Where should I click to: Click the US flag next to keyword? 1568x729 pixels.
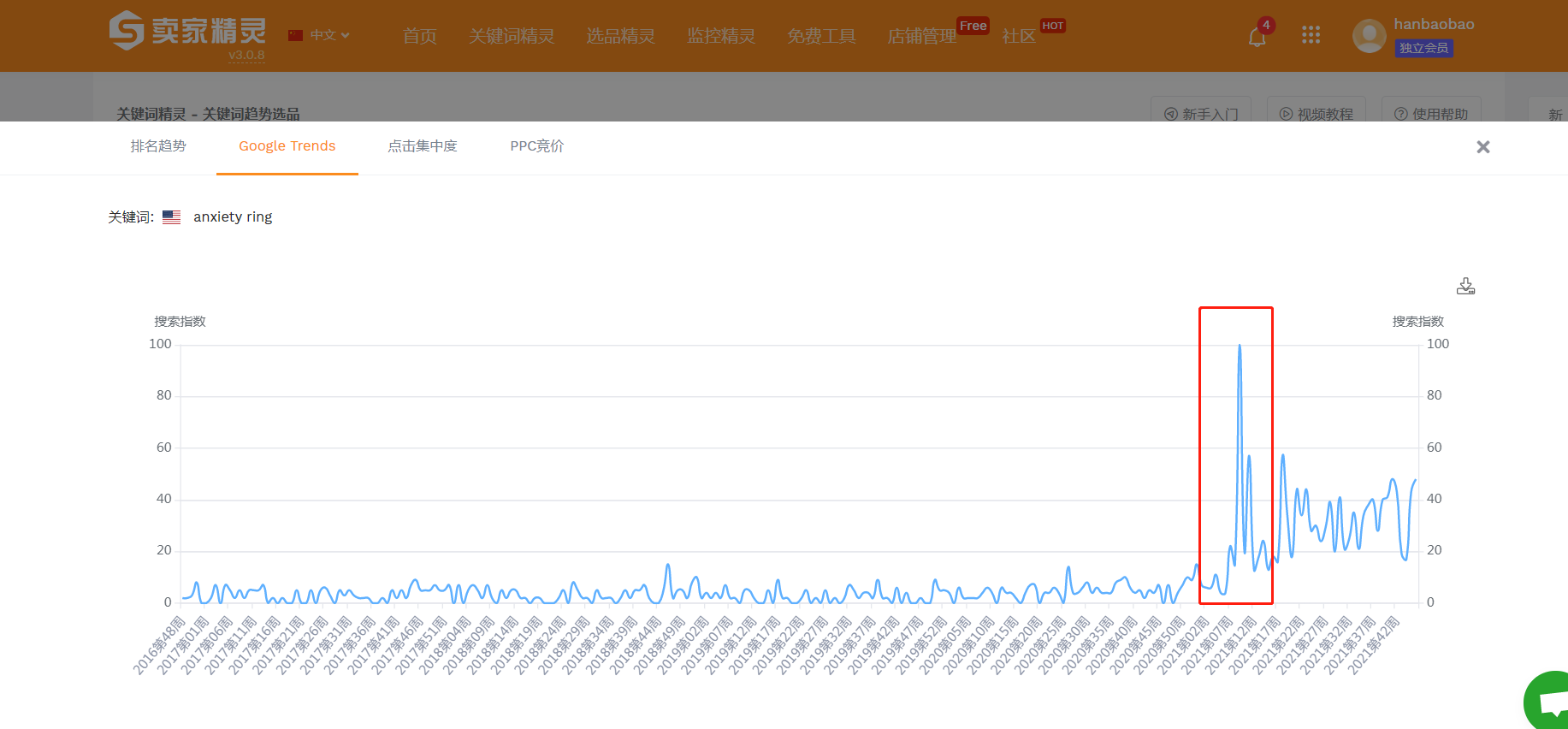tap(171, 217)
